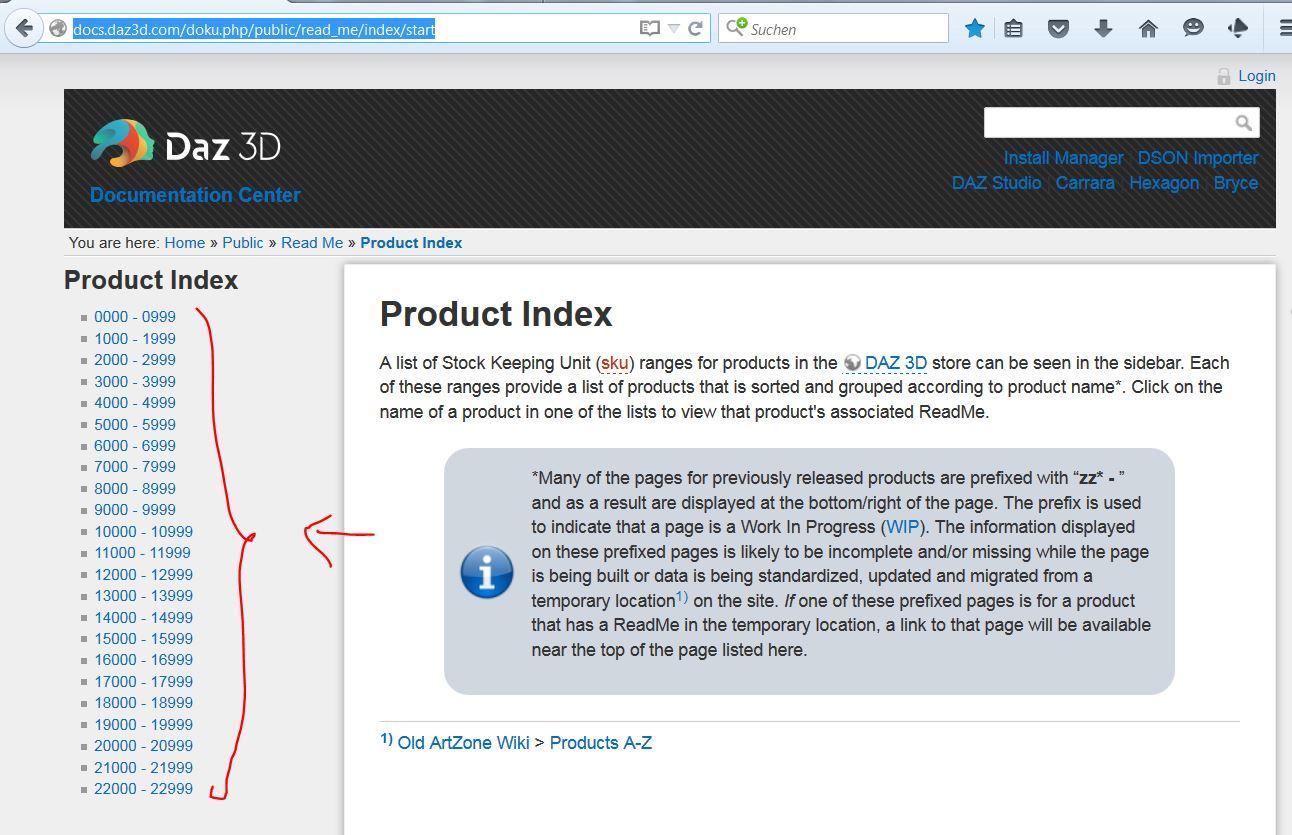Open the 13000 - 13999 SKU range
This screenshot has height=835, width=1292.
pyautogui.click(x=144, y=596)
